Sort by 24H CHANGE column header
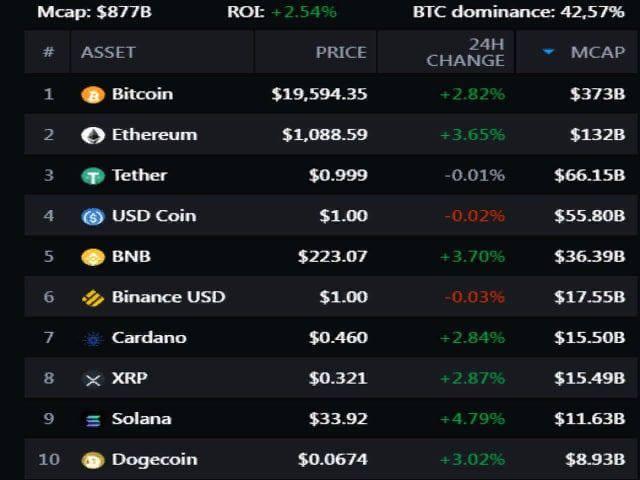This screenshot has width=640, height=480. tap(465, 52)
